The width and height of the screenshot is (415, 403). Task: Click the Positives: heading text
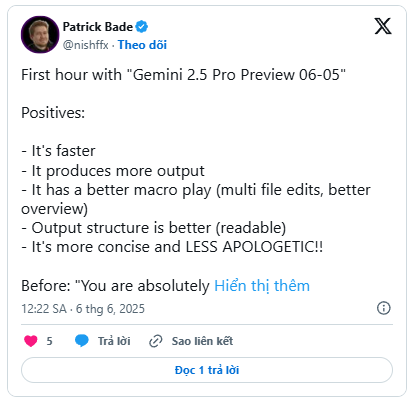tap(53, 113)
